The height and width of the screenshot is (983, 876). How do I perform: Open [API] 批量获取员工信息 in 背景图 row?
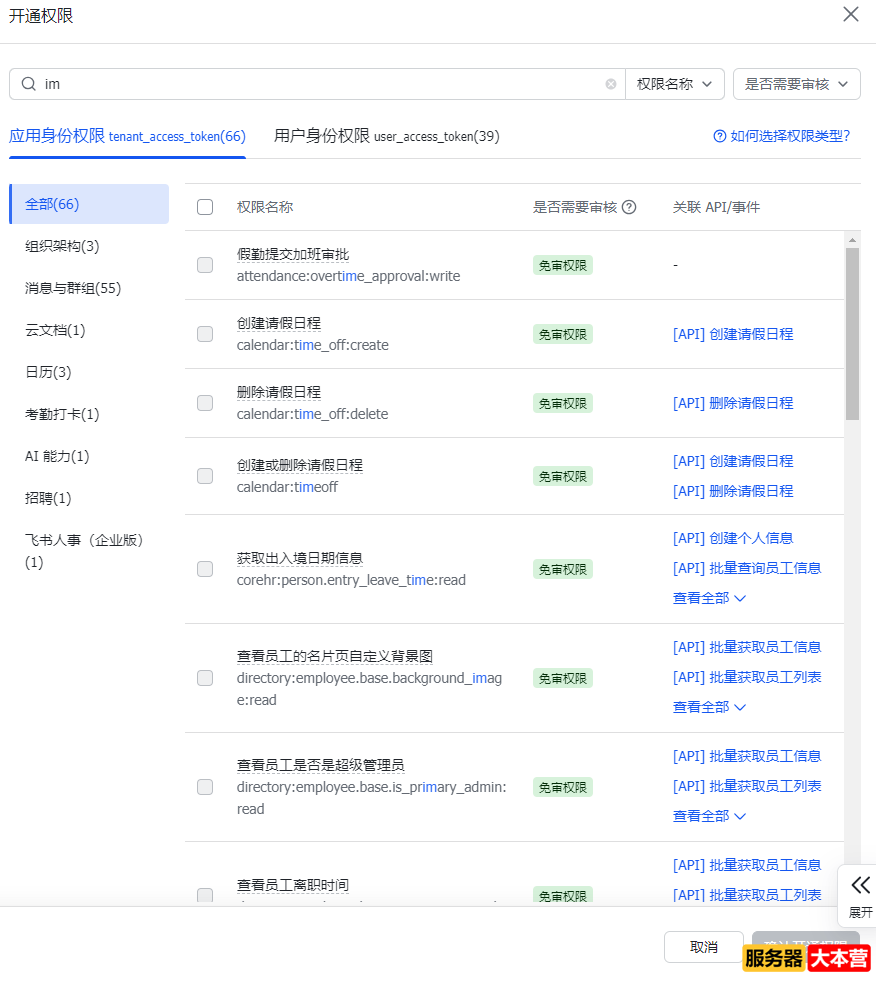click(x=747, y=647)
